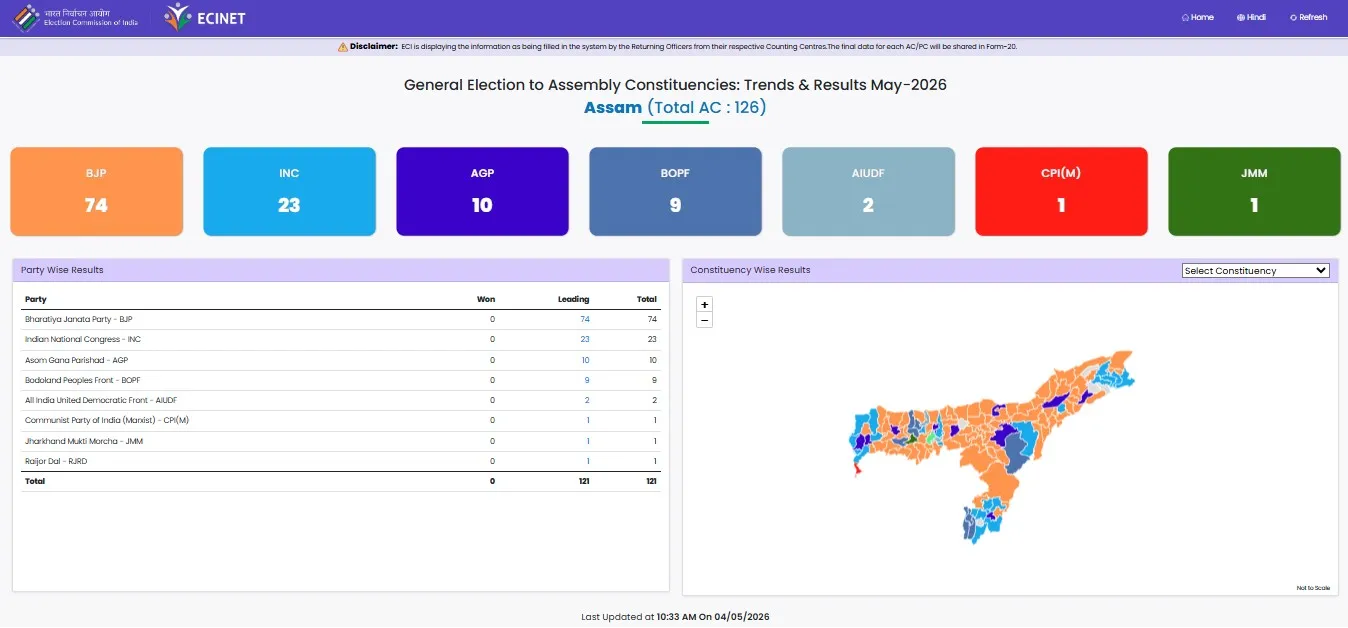Click Raijor Dal leading count 1

click(x=588, y=461)
